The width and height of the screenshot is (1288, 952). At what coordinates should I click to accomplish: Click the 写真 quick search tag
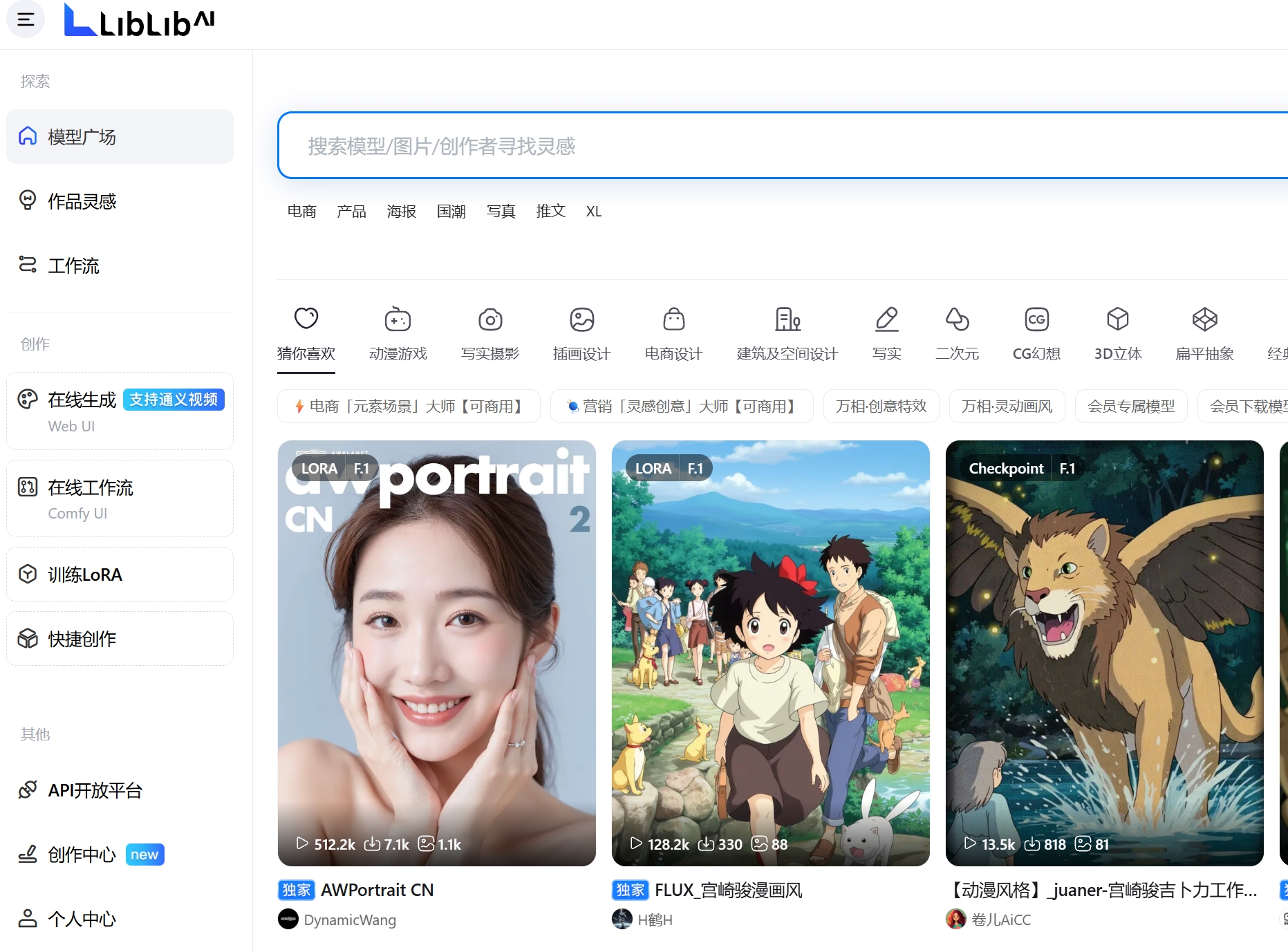pyautogui.click(x=501, y=211)
